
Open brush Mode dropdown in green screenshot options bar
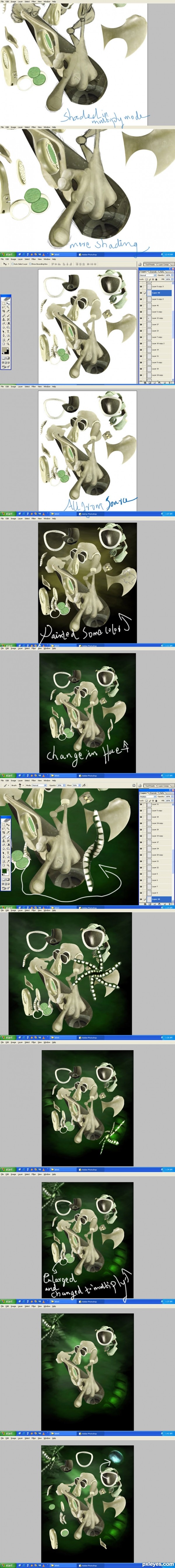[x=39, y=785]
